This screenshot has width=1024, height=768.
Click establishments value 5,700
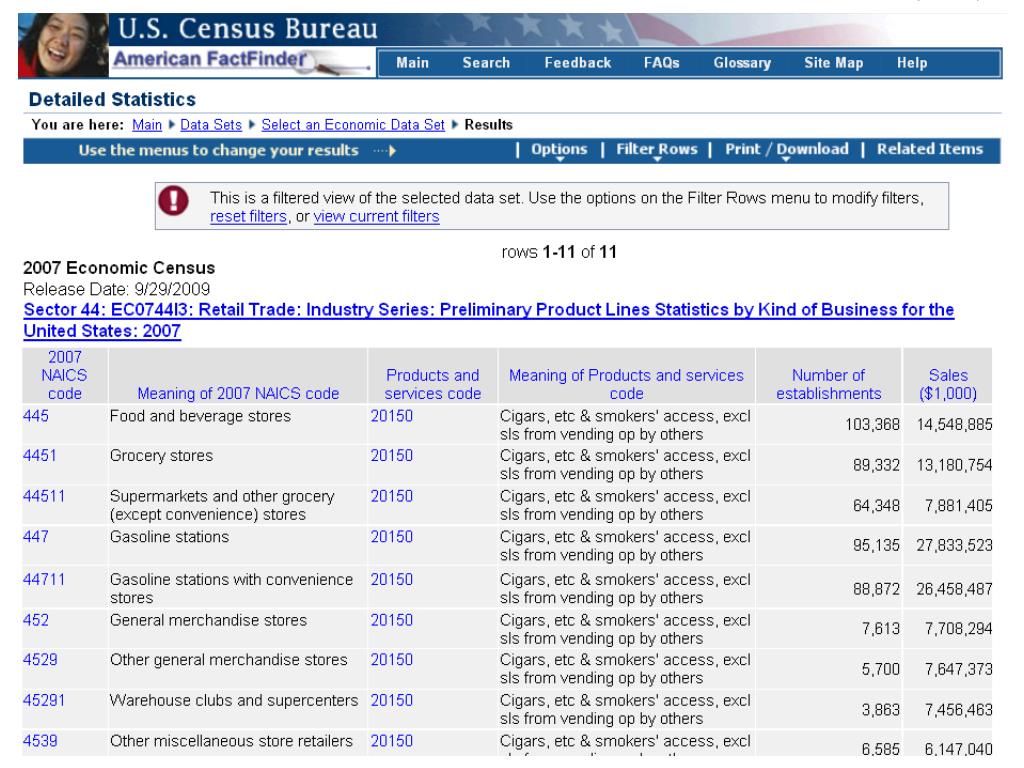point(880,669)
